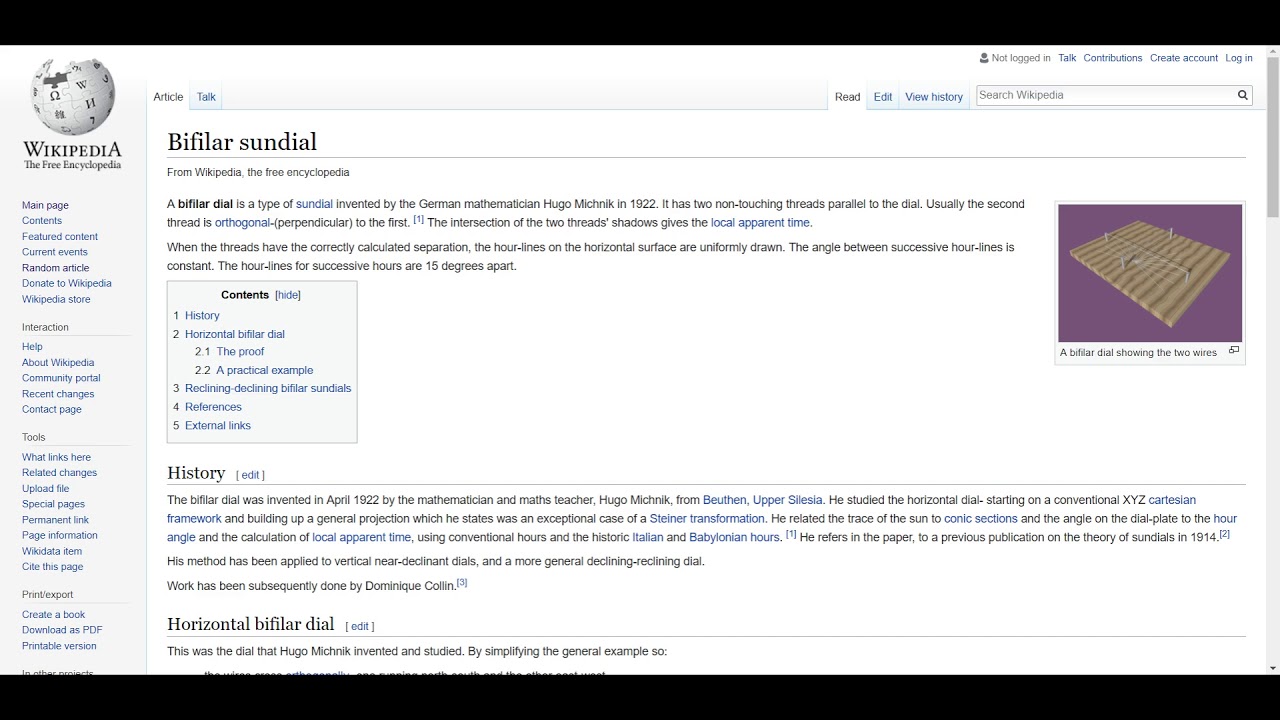Go to Main page in sidebar

(45, 205)
